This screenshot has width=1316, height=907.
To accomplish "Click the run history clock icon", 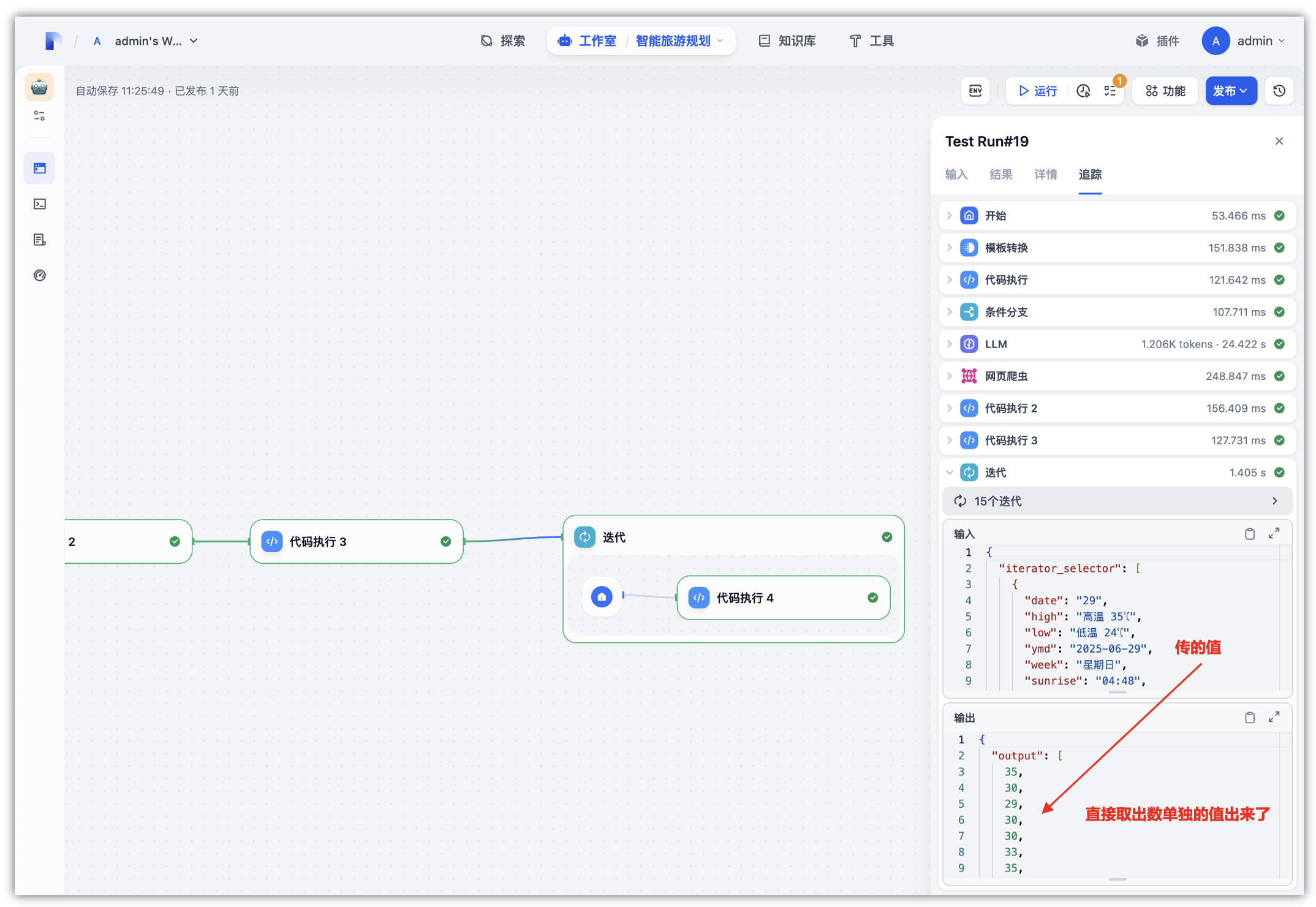I will pos(1083,91).
